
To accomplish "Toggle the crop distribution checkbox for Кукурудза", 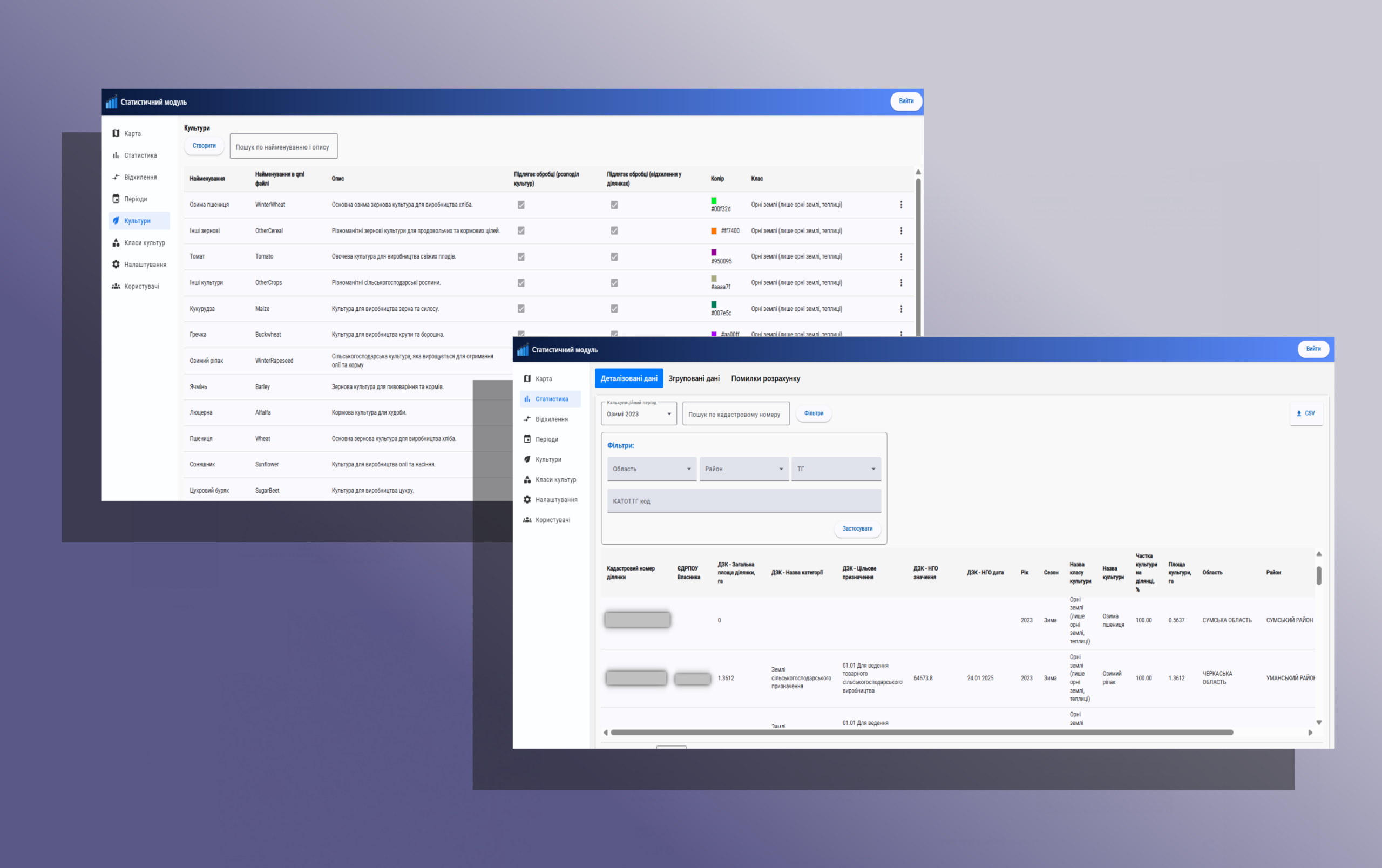I will point(520,309).
